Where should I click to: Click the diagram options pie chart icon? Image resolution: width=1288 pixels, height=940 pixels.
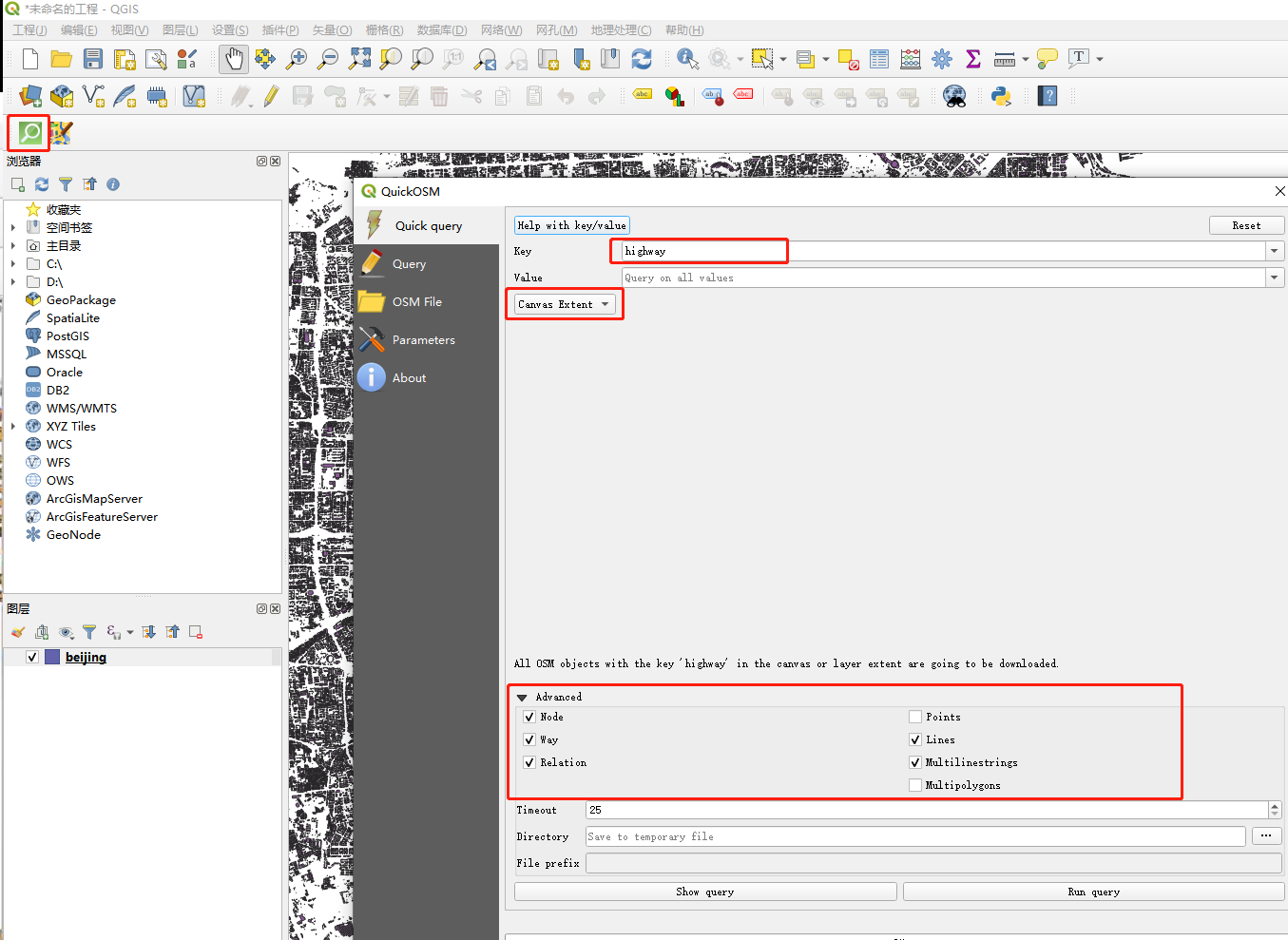tap(674, 96)
